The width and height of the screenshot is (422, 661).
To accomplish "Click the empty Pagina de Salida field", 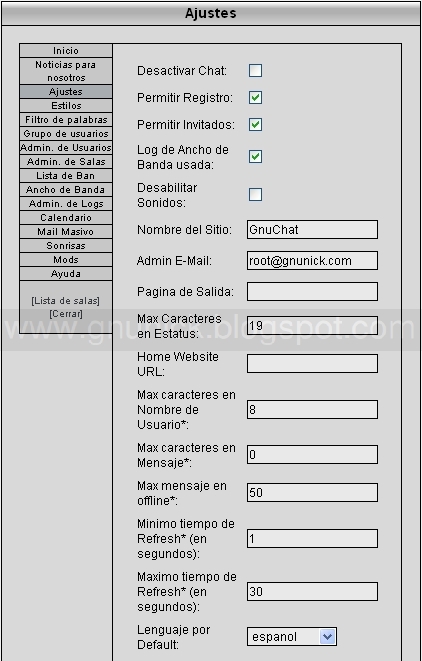I will pos(312,292).
